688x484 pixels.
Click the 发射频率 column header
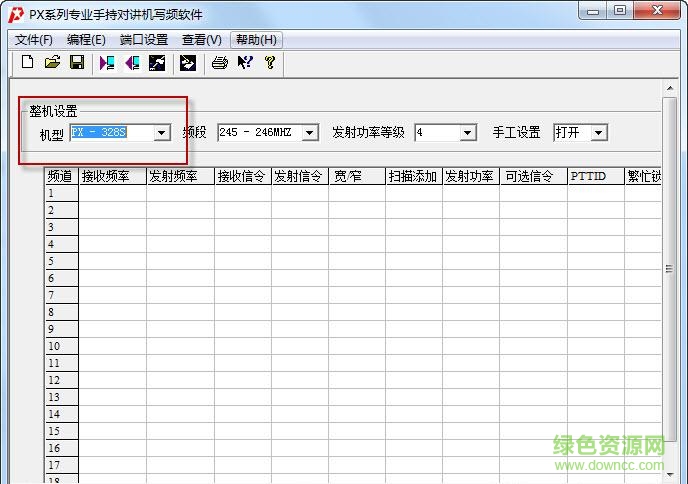tap(179, 177)
